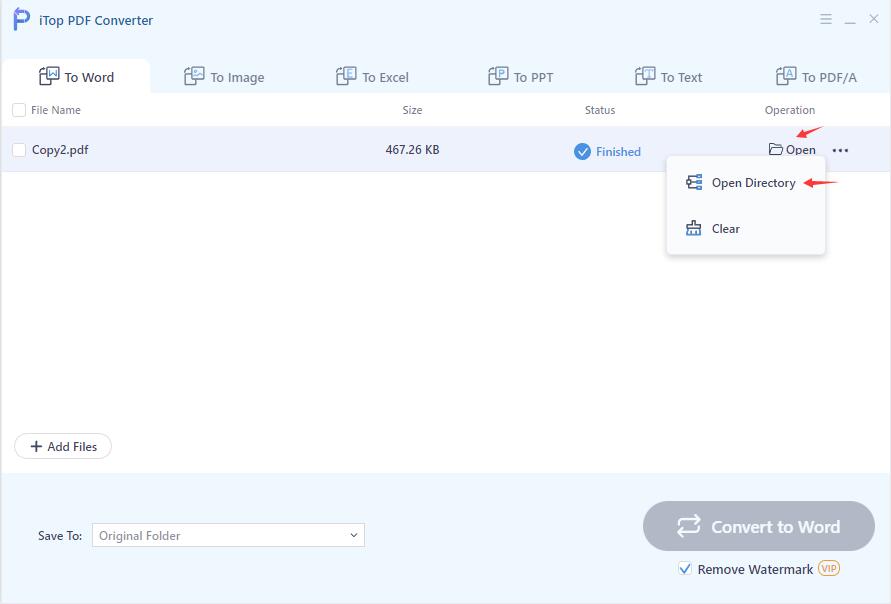The image size is (891, 604).
Task: Click the Open Directory tree icon
Action: tap(694, 183)
